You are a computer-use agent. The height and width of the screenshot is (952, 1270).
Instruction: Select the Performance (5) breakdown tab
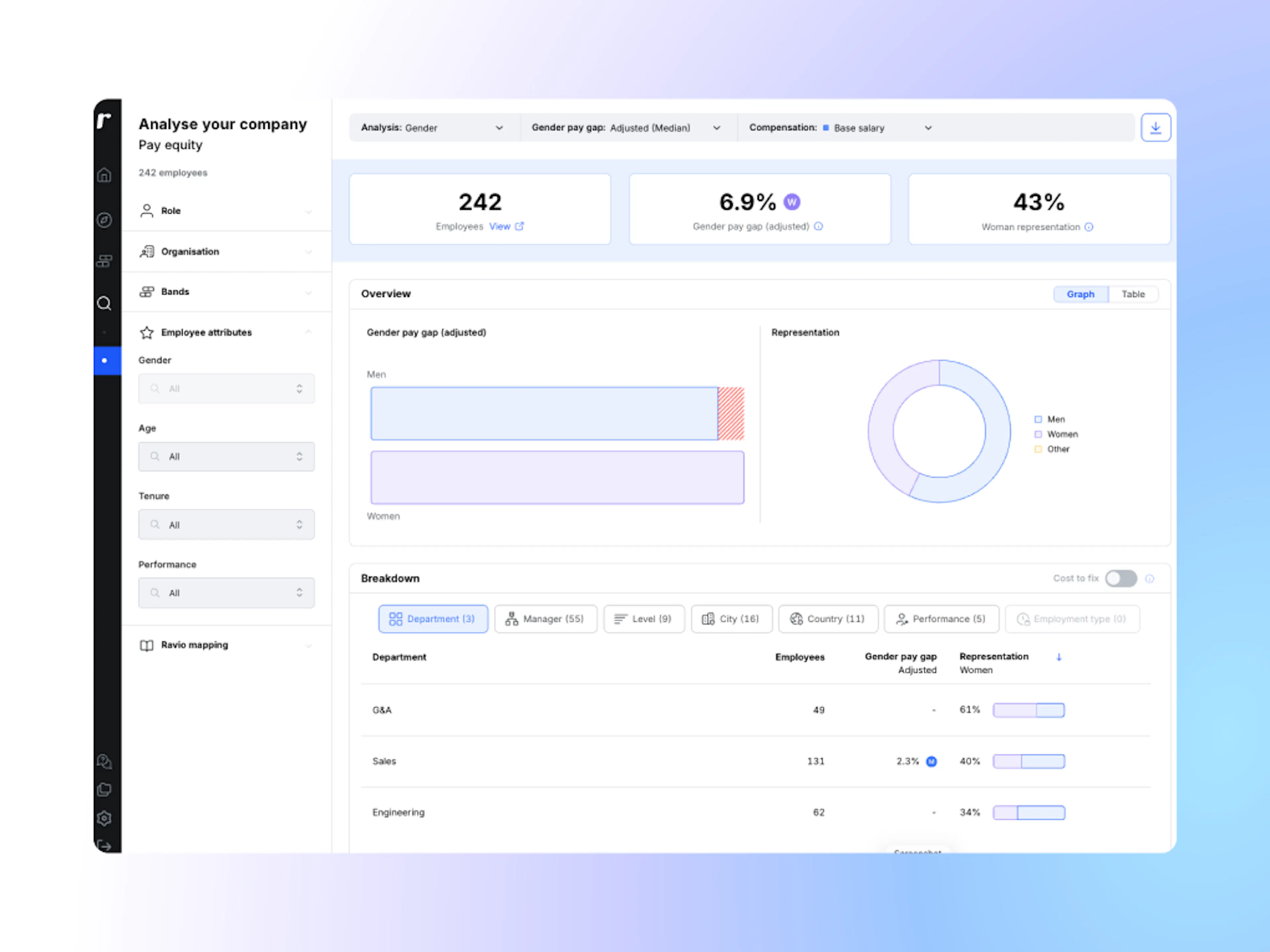941,618
